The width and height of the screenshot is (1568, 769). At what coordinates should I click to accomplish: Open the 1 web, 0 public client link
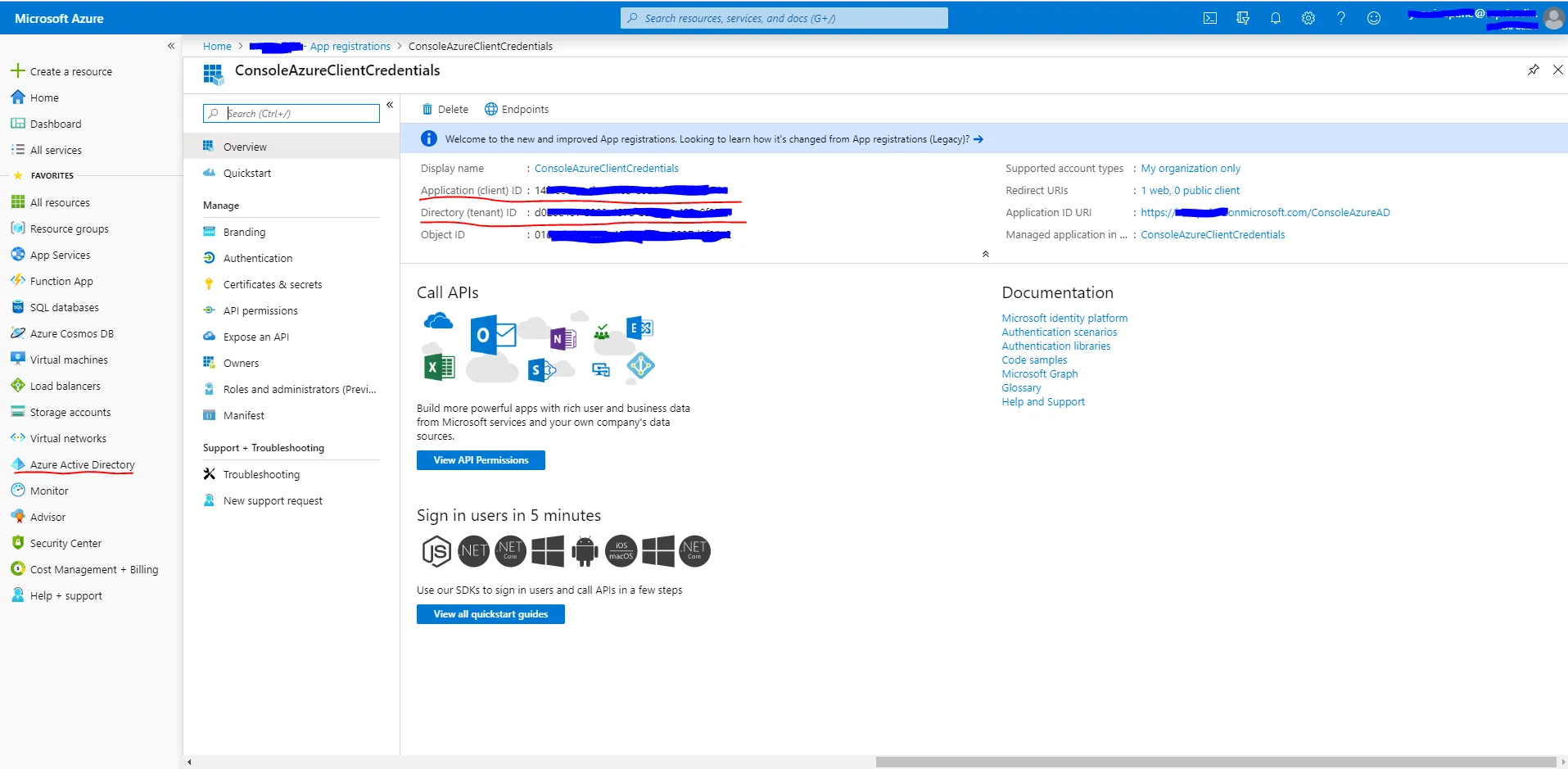tap(1191, 190)
